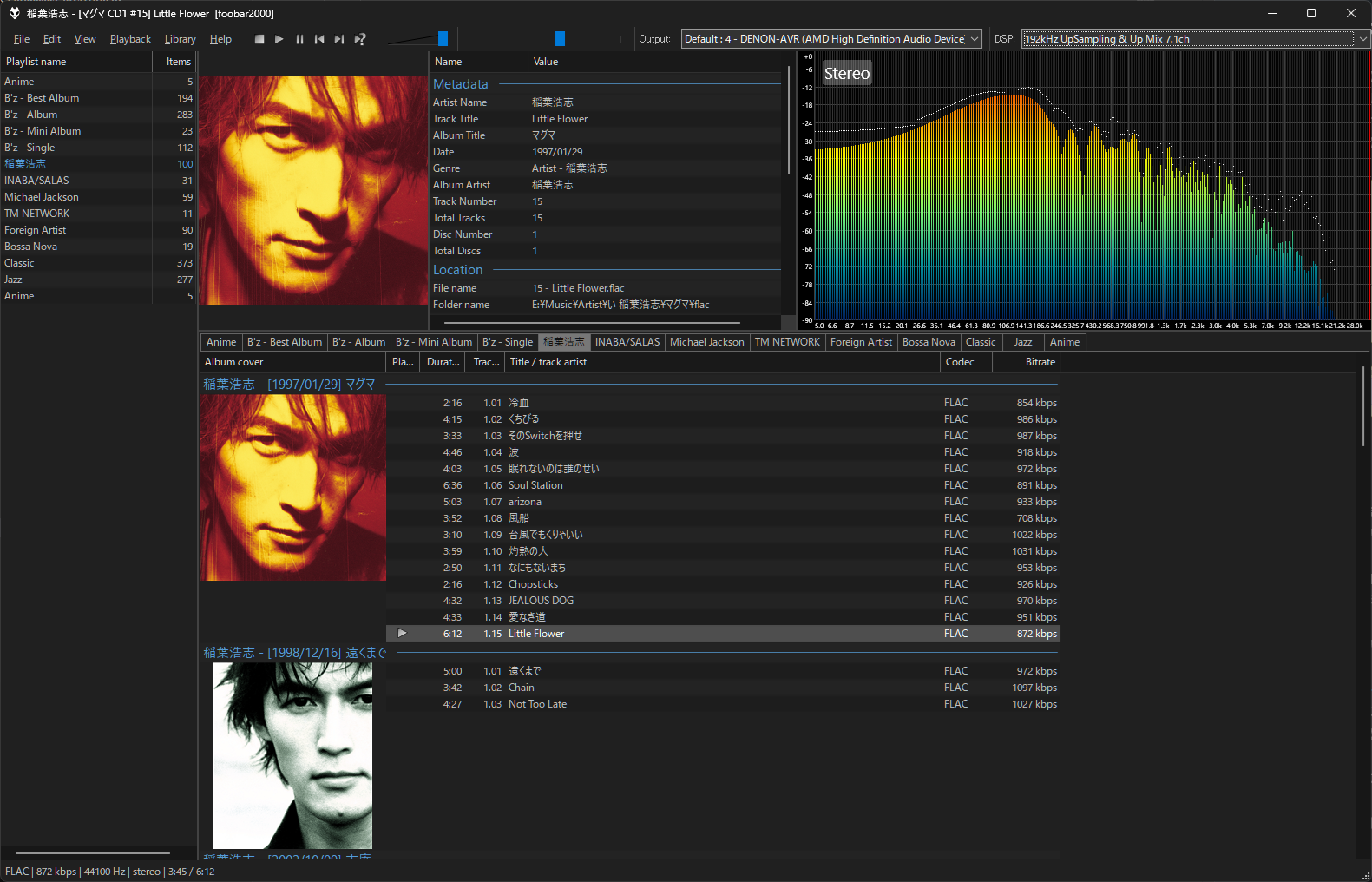Switch to the B'z - Mini Album tab
The height and width of the screenshot is (882, 1372).
tap(434, 342)
